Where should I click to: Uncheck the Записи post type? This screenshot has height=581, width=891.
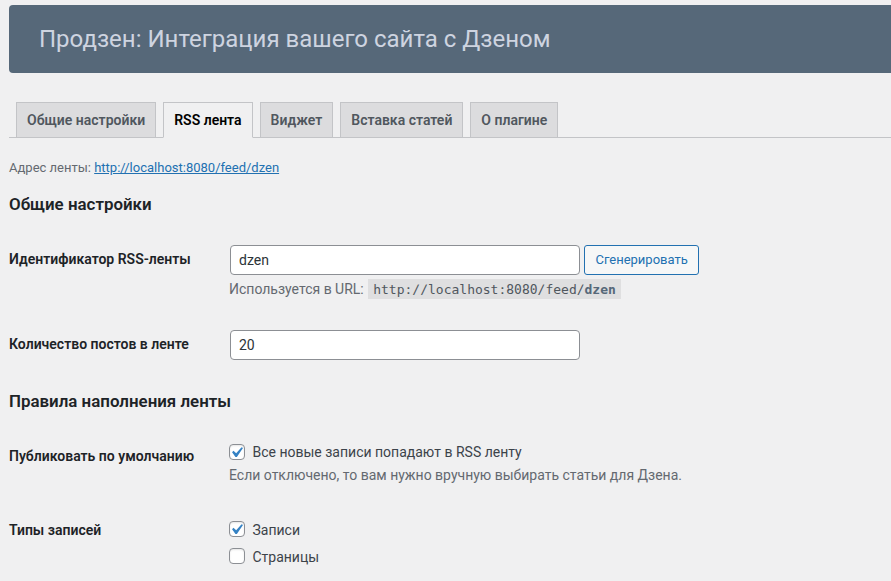pyautogui.click(x=237, y=529)
